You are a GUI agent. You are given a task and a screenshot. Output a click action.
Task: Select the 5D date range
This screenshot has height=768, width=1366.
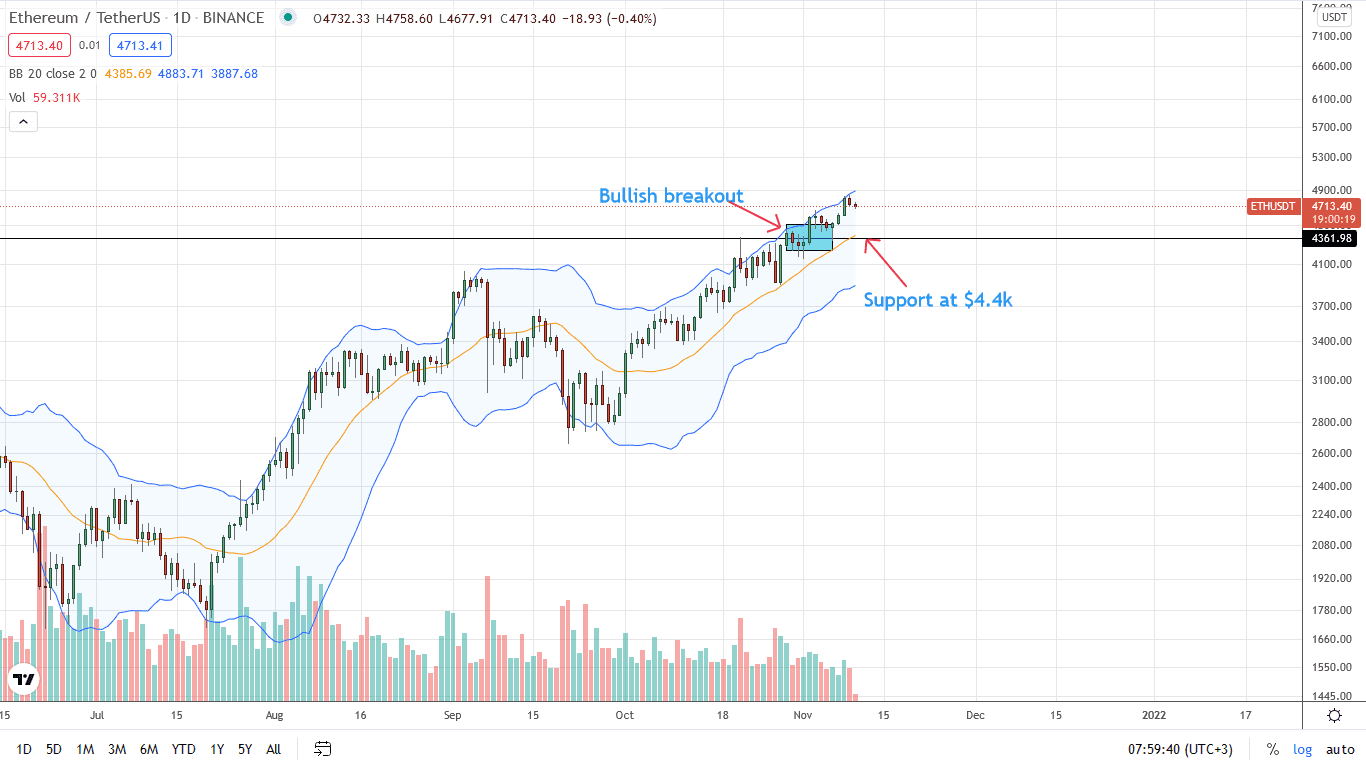click(54, 749)
